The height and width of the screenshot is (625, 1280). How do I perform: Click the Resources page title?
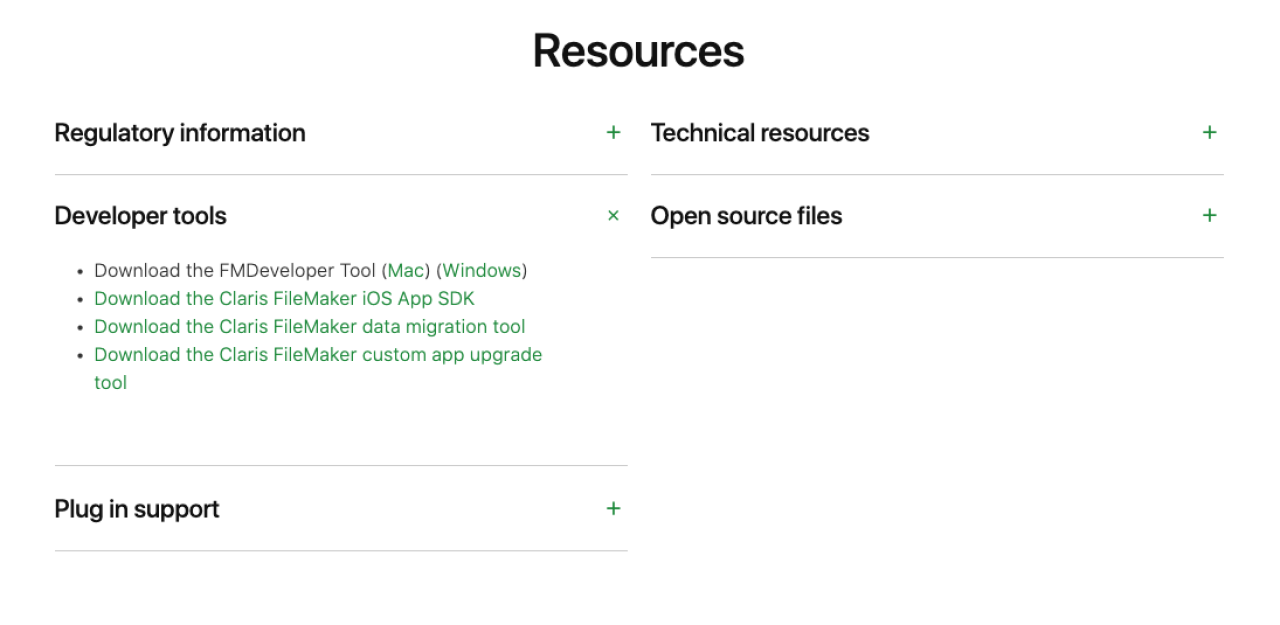point(639,50)
